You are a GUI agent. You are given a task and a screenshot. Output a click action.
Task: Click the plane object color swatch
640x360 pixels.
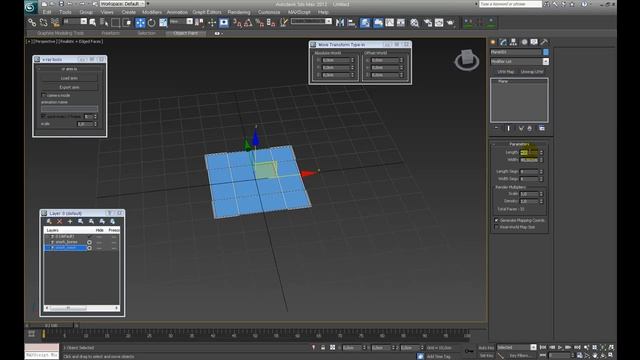(x=546, y=52)
